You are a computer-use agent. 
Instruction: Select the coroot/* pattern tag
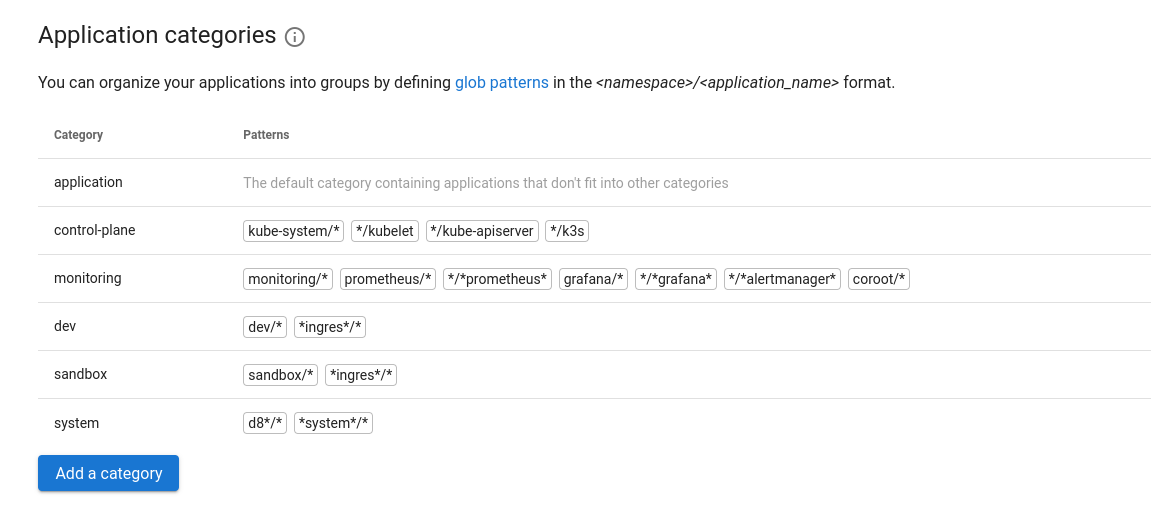click(878, 279)
